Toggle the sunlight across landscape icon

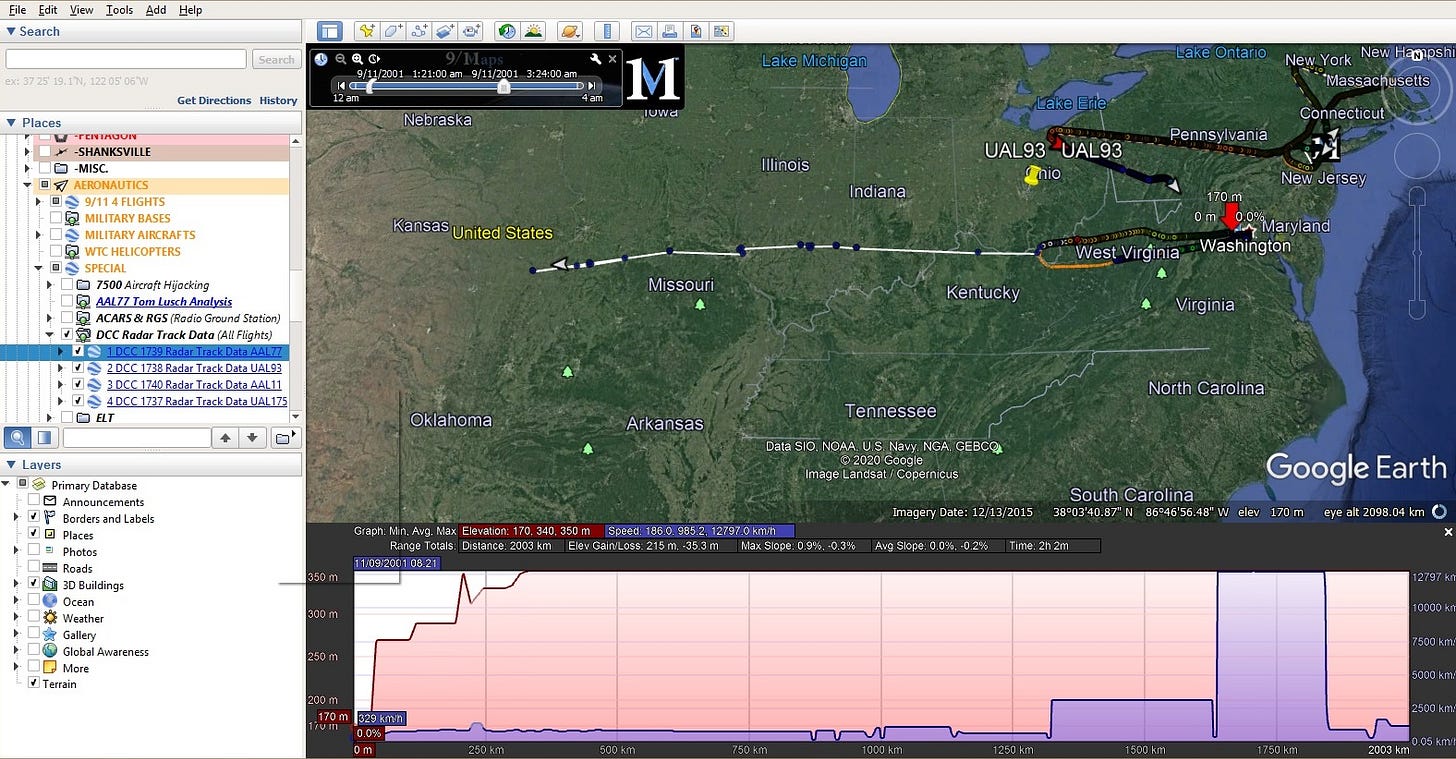coord(534,31)
